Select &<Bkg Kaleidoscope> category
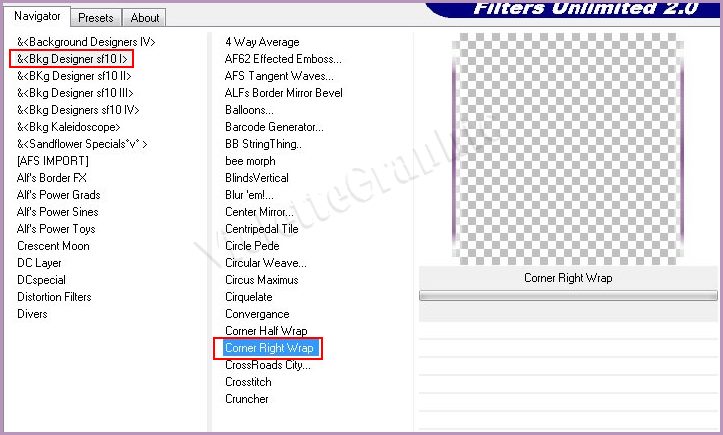The image size is (723, 435). (68, 127)
